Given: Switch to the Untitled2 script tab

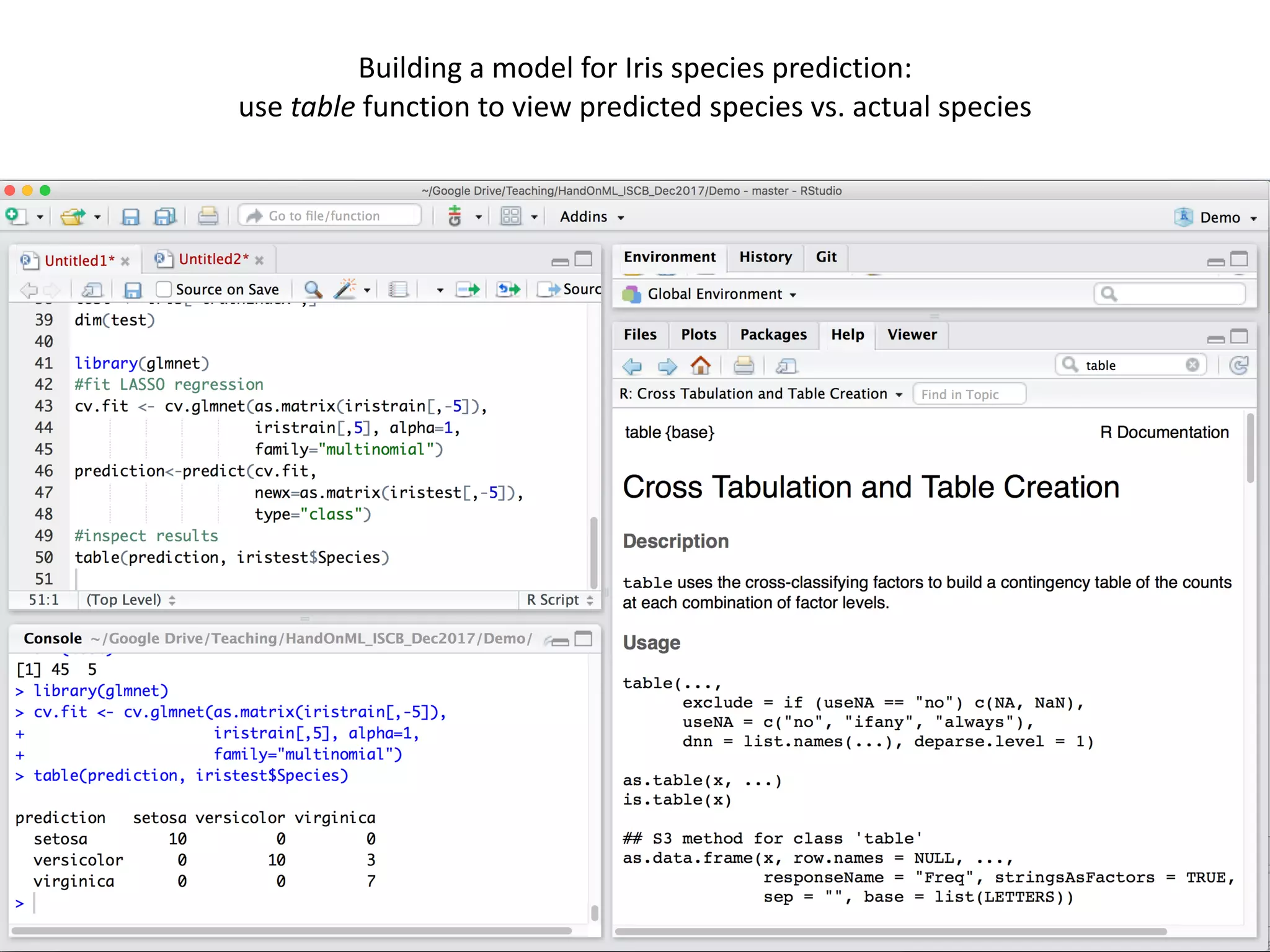Looking at the screenshot, I should point(213,259).
